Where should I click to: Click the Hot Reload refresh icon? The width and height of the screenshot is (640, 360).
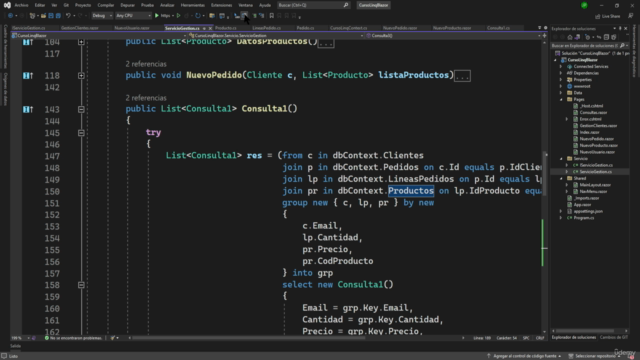pyautogui.click(x=198, y=16)
